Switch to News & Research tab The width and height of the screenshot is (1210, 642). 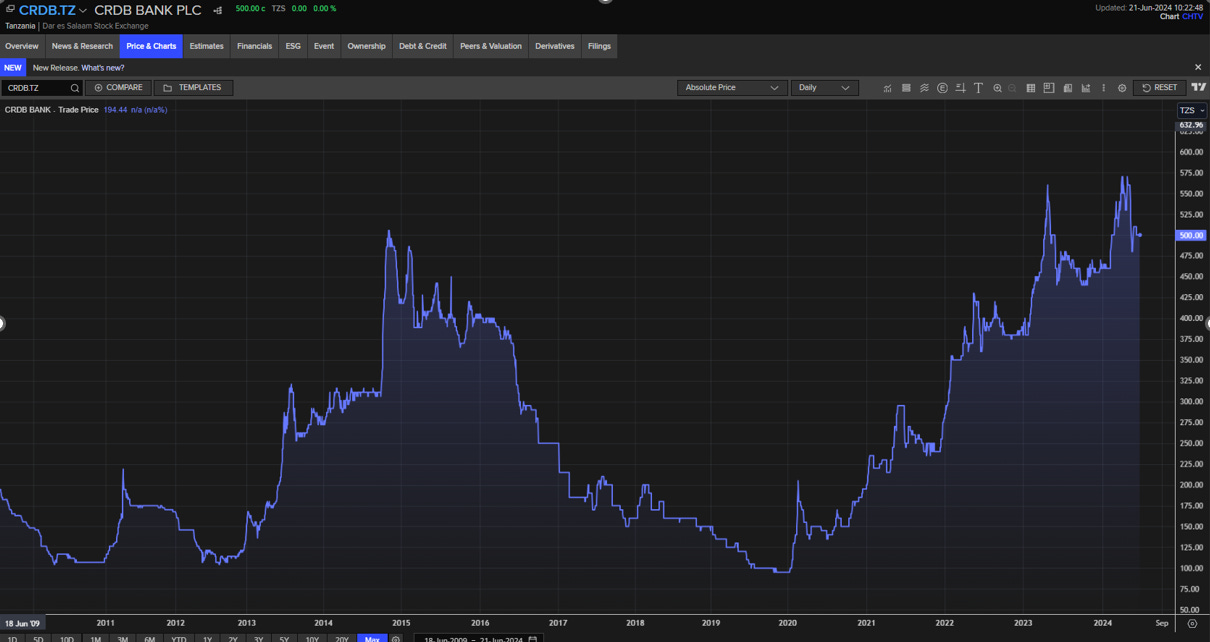[x=82, y=46]
